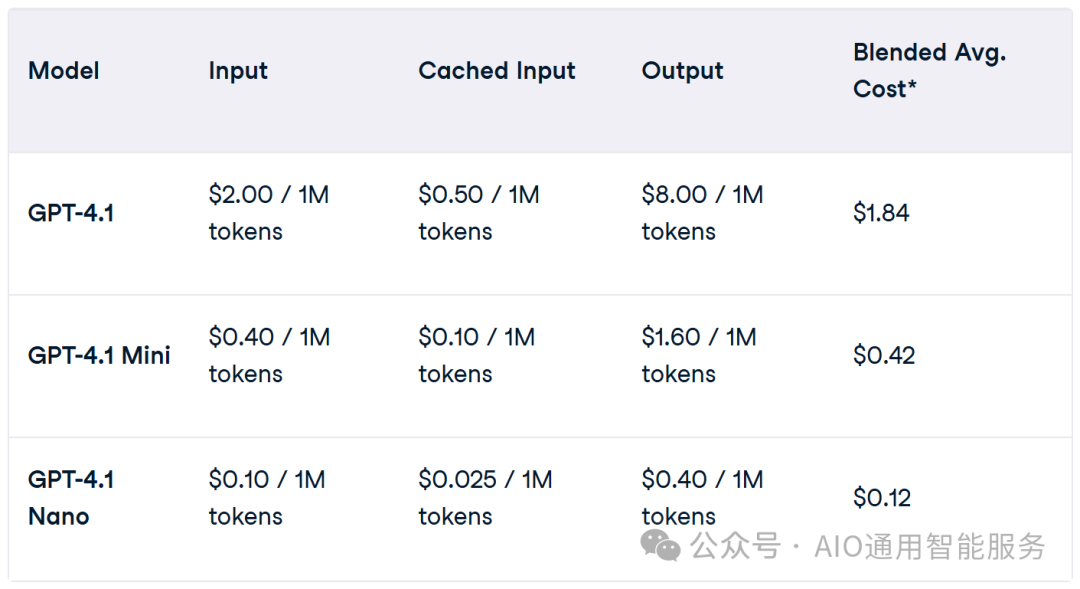Click the $0.025 cached input price cell
The width and height of the screenshot is (1080, 589).
point(485,498)
